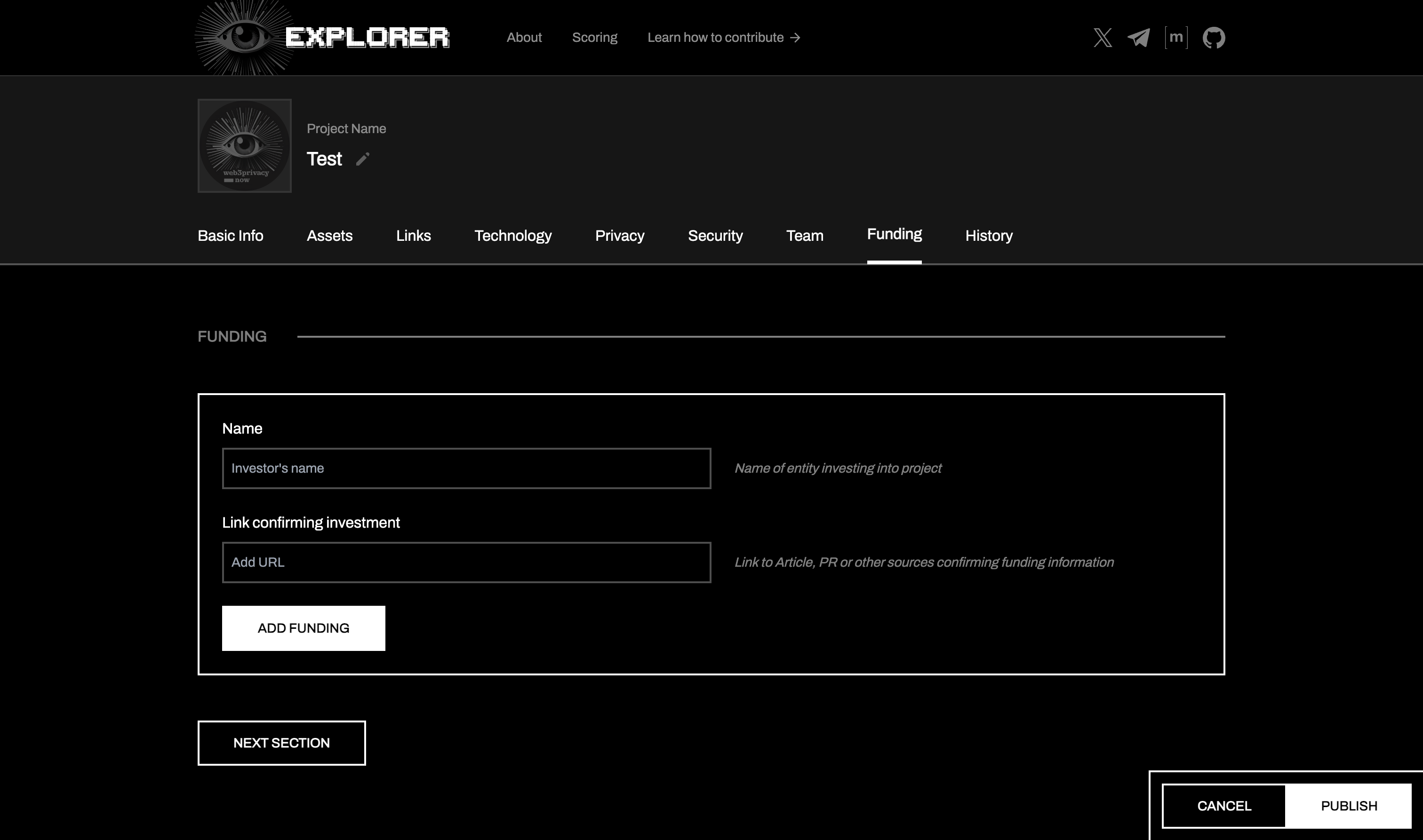Select the Funding tab

click(x=894, y=234)
